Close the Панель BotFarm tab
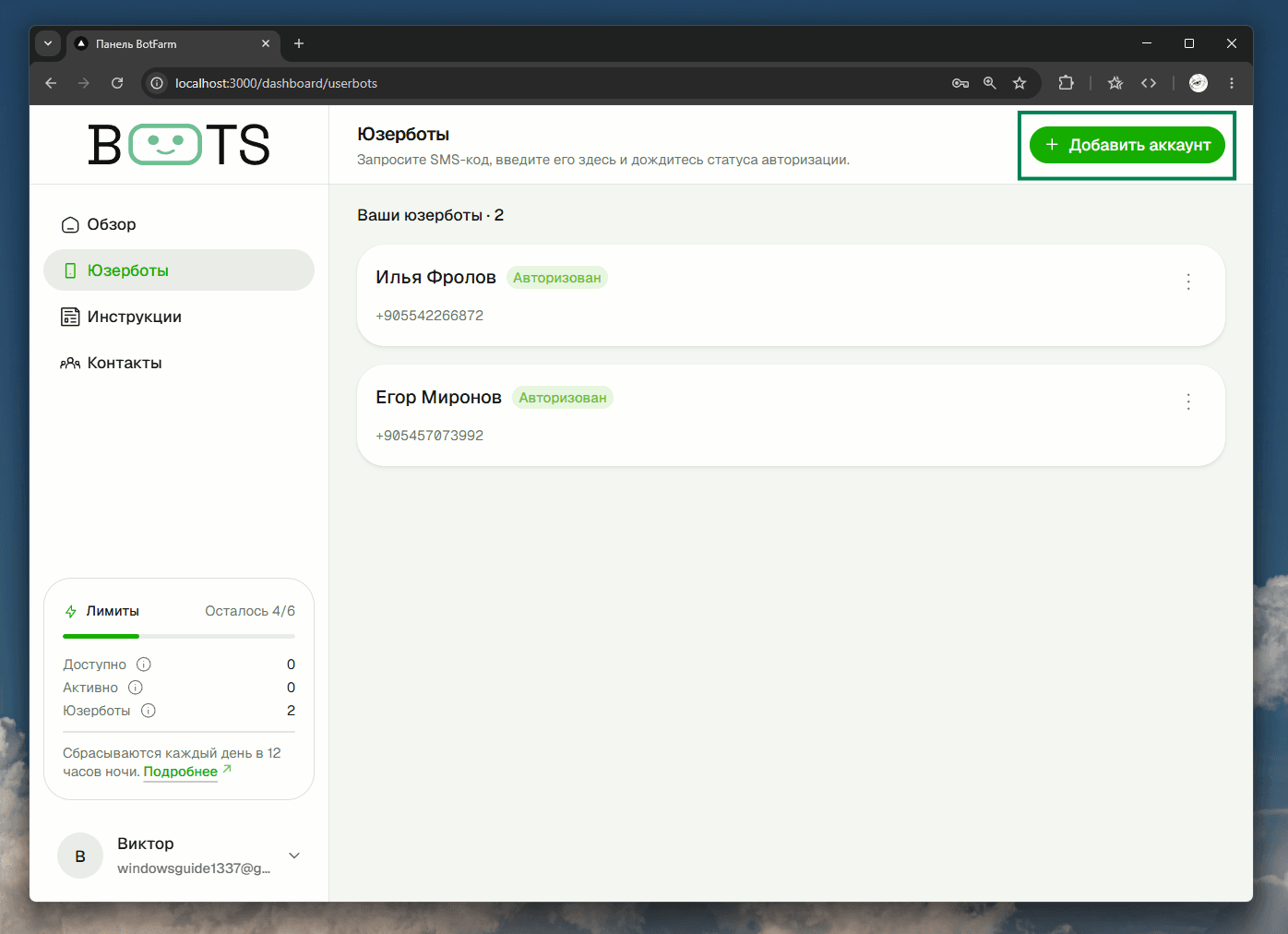Screen dimensions: 1288x934 (x=266, y=43)
